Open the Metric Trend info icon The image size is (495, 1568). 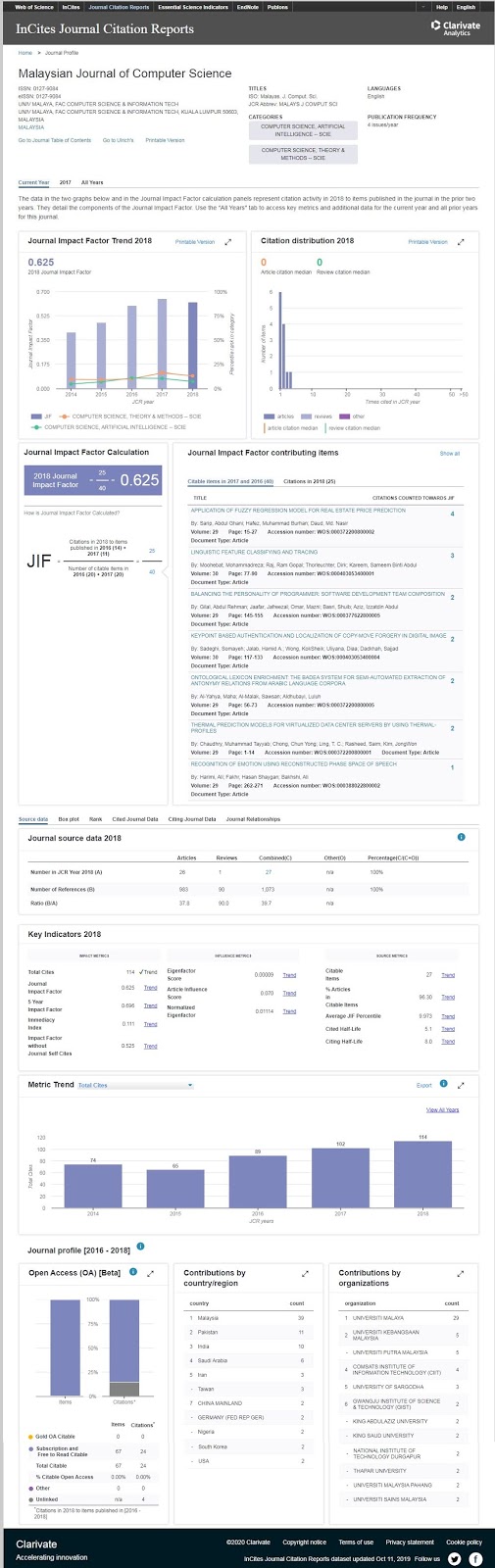444,1084
